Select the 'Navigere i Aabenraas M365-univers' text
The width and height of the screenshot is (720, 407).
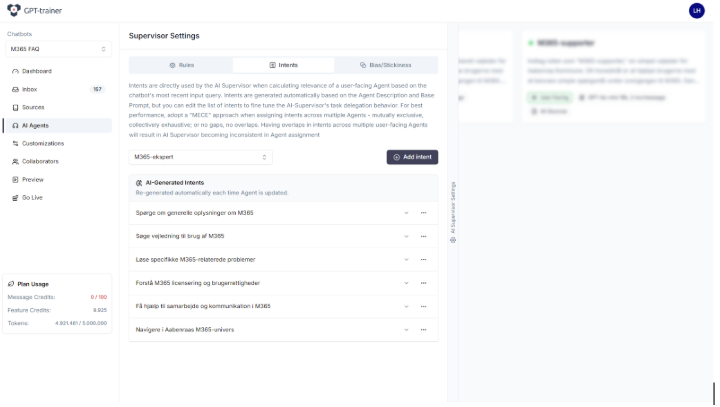tap(185, 330)
